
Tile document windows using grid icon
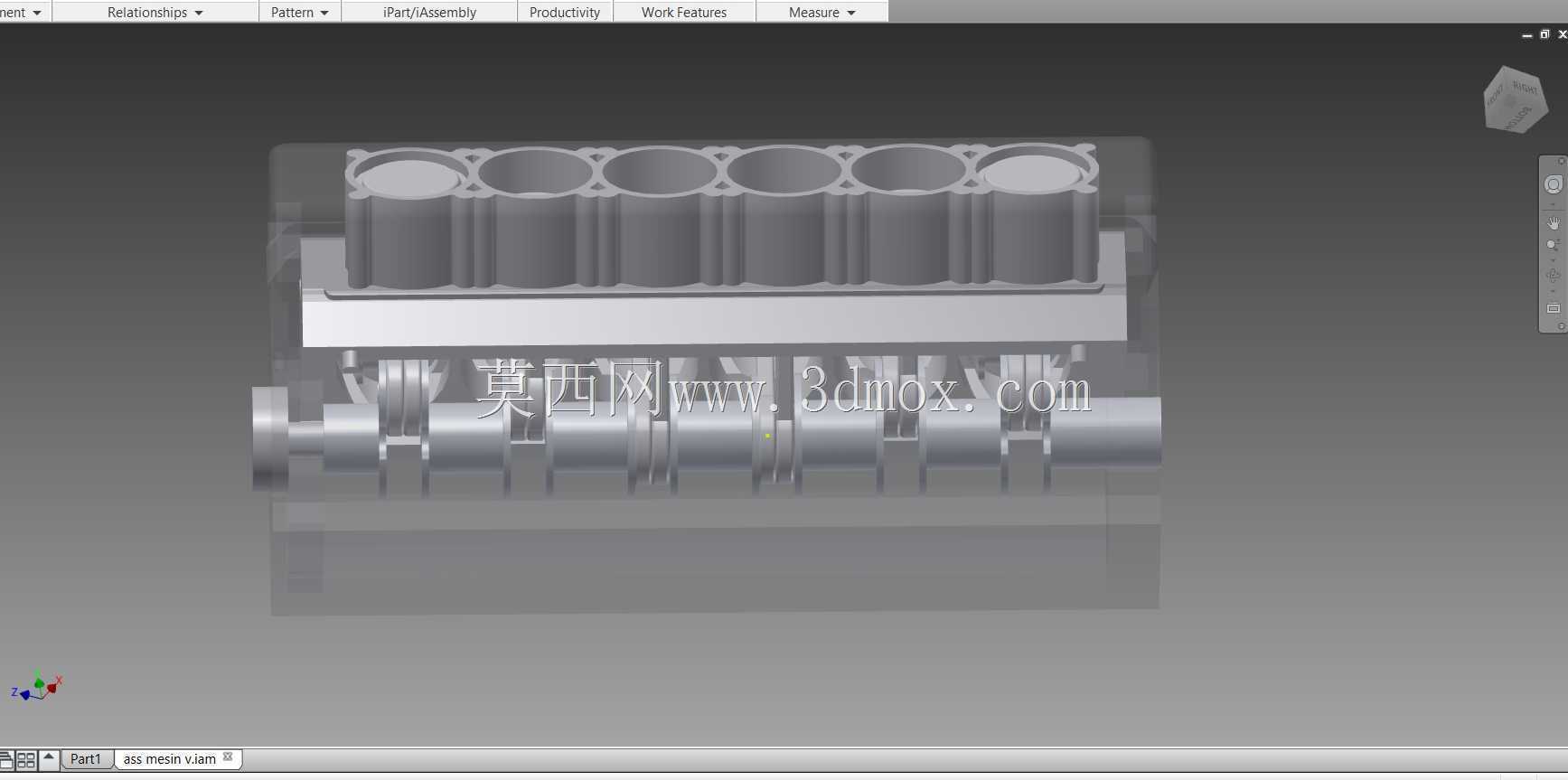coord(26,760)
